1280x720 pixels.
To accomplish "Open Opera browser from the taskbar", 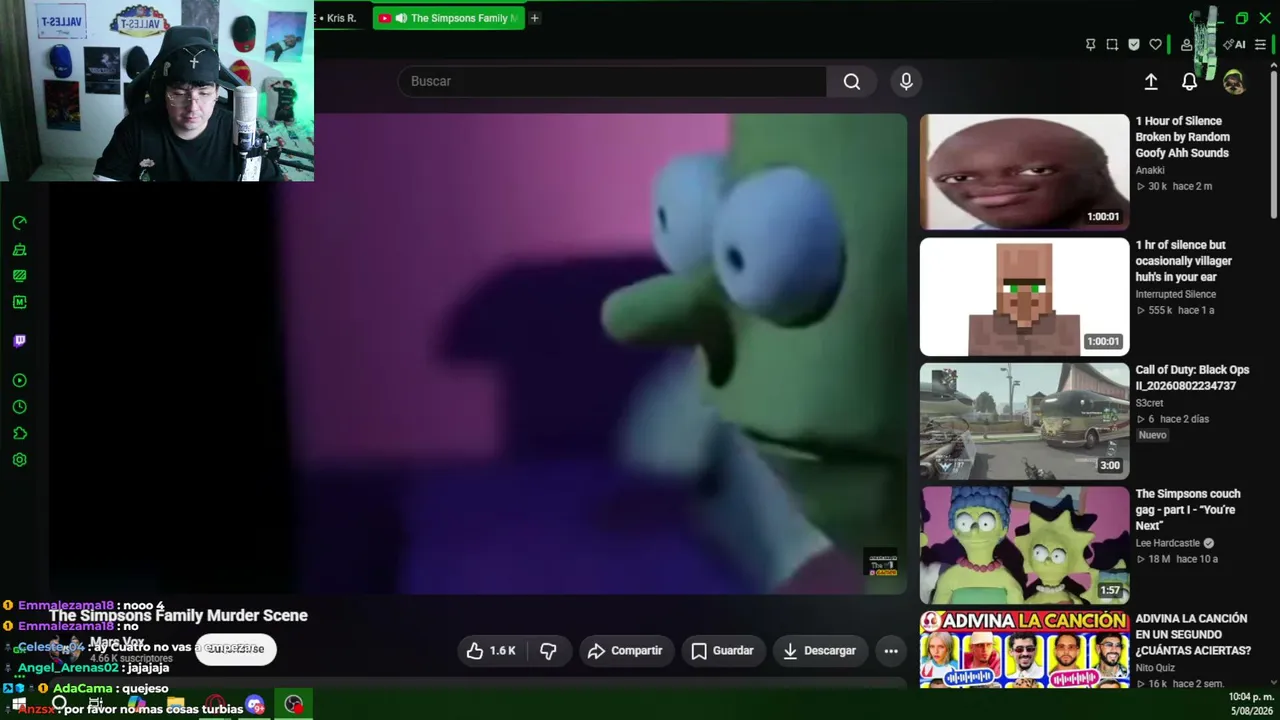I will pos(215,705).
